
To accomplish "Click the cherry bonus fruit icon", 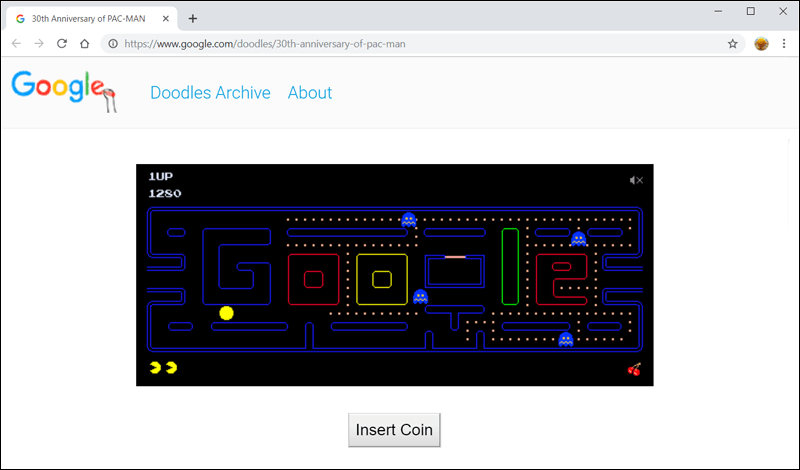I will tap(634, 369).
